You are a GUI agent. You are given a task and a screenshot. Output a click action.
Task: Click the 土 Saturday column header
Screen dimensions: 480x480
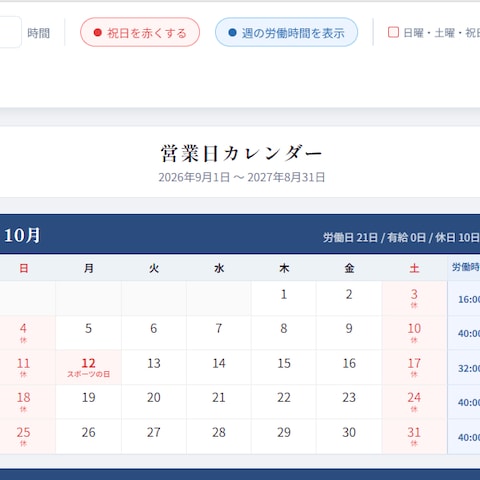click(x=414, y=268)
